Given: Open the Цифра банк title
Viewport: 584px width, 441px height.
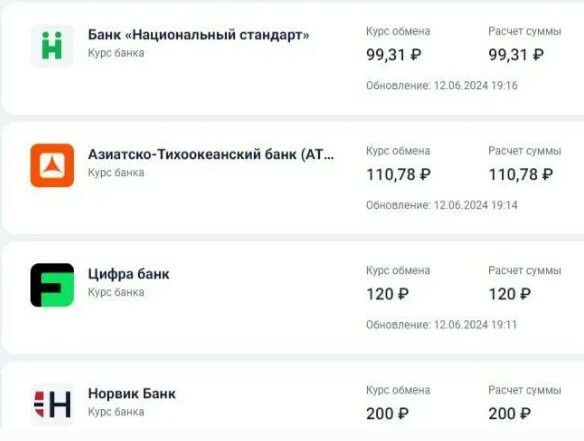Looking at the screenshot, I should pos(128,274).
